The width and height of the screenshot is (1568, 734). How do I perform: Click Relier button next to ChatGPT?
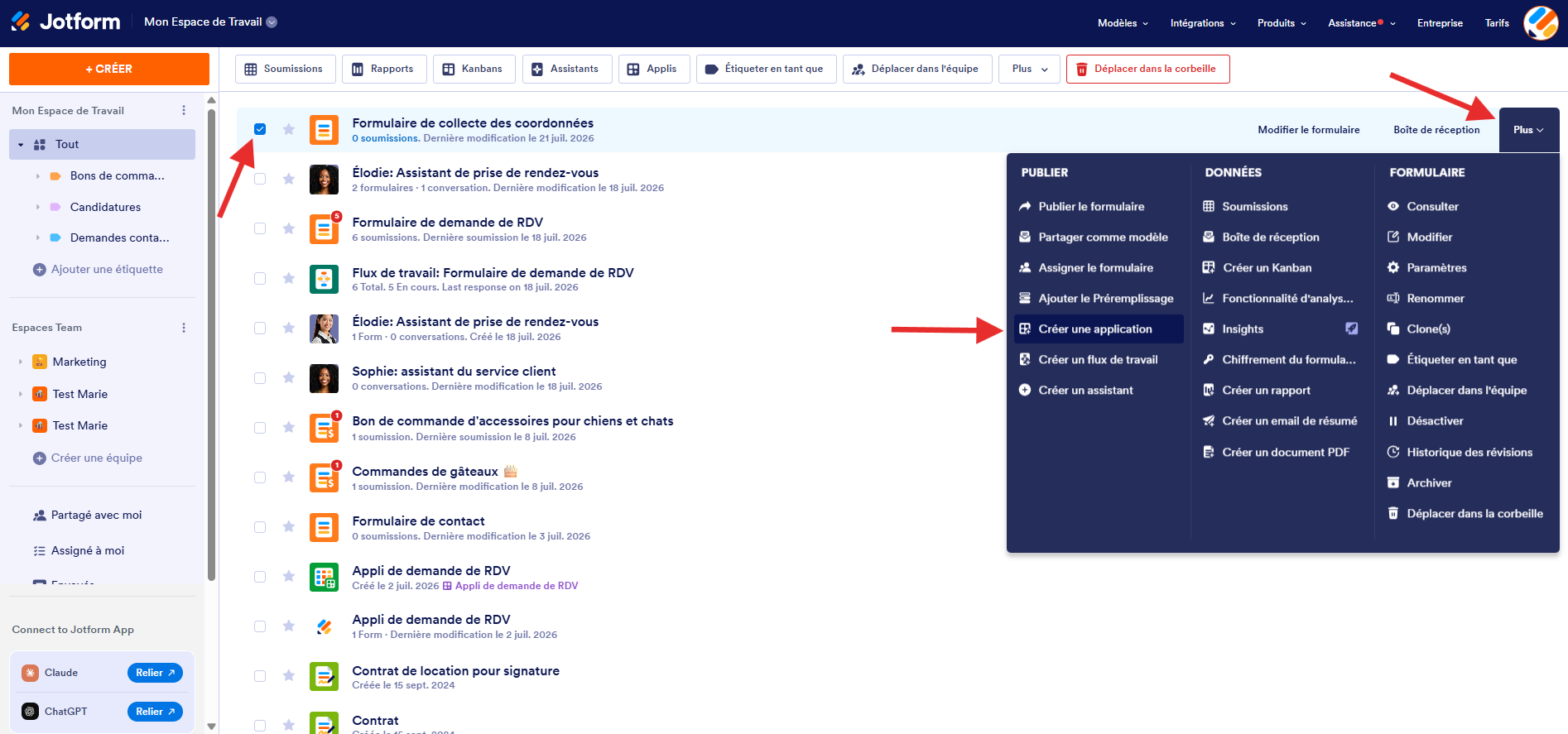pos(155,712)
